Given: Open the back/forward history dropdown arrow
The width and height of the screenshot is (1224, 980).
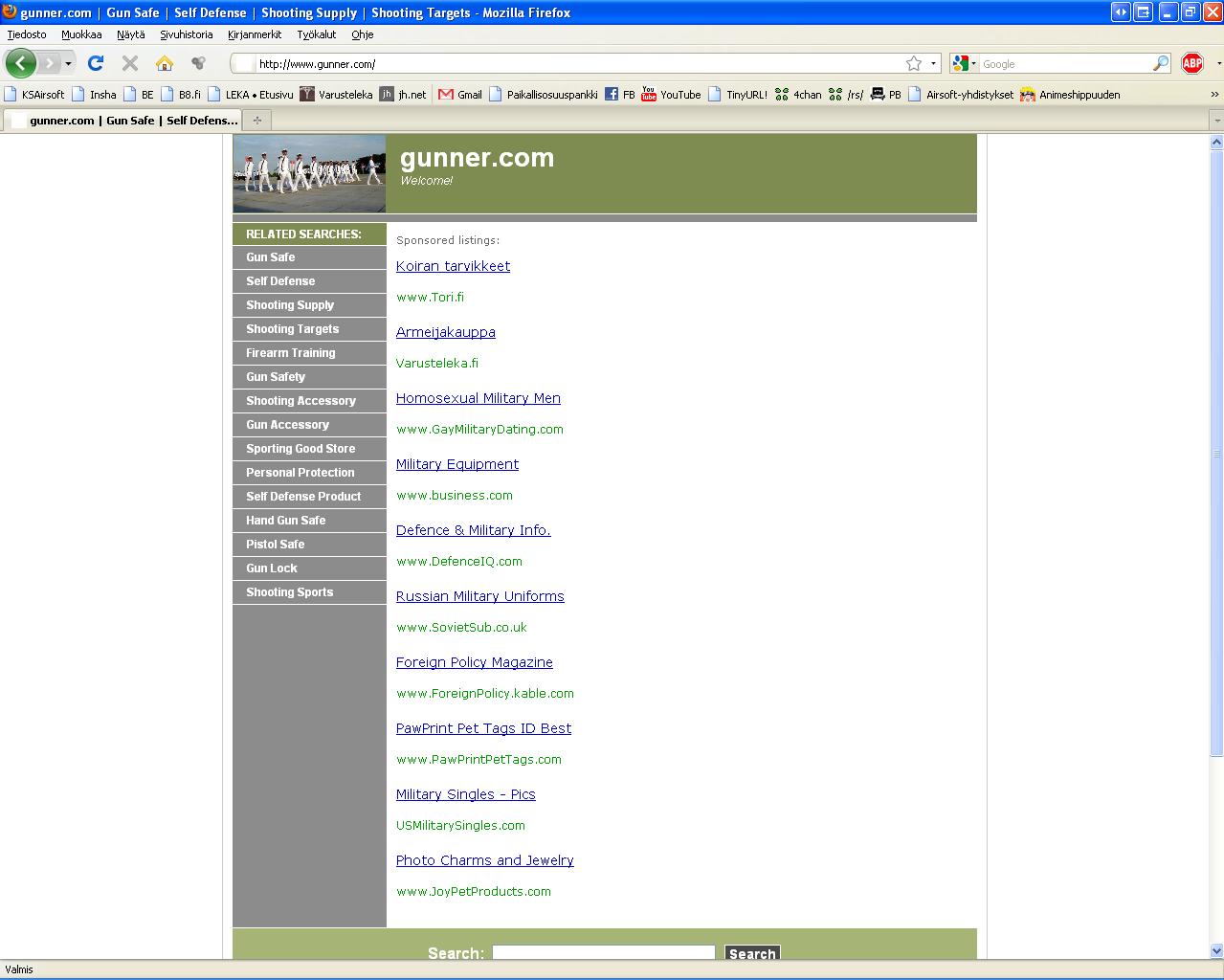Looking at the screenshot, I should pyautogui.click(x=68, y=64).
